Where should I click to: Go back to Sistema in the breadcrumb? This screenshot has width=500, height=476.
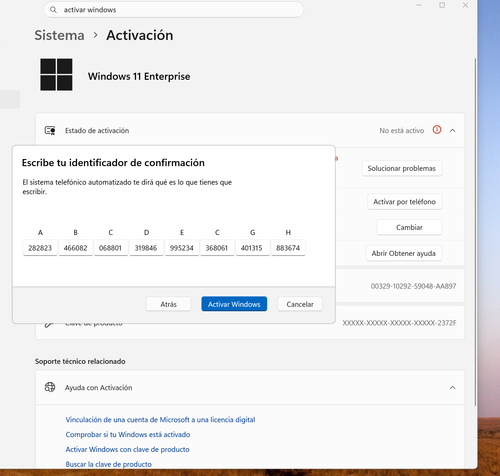[59, 35]
